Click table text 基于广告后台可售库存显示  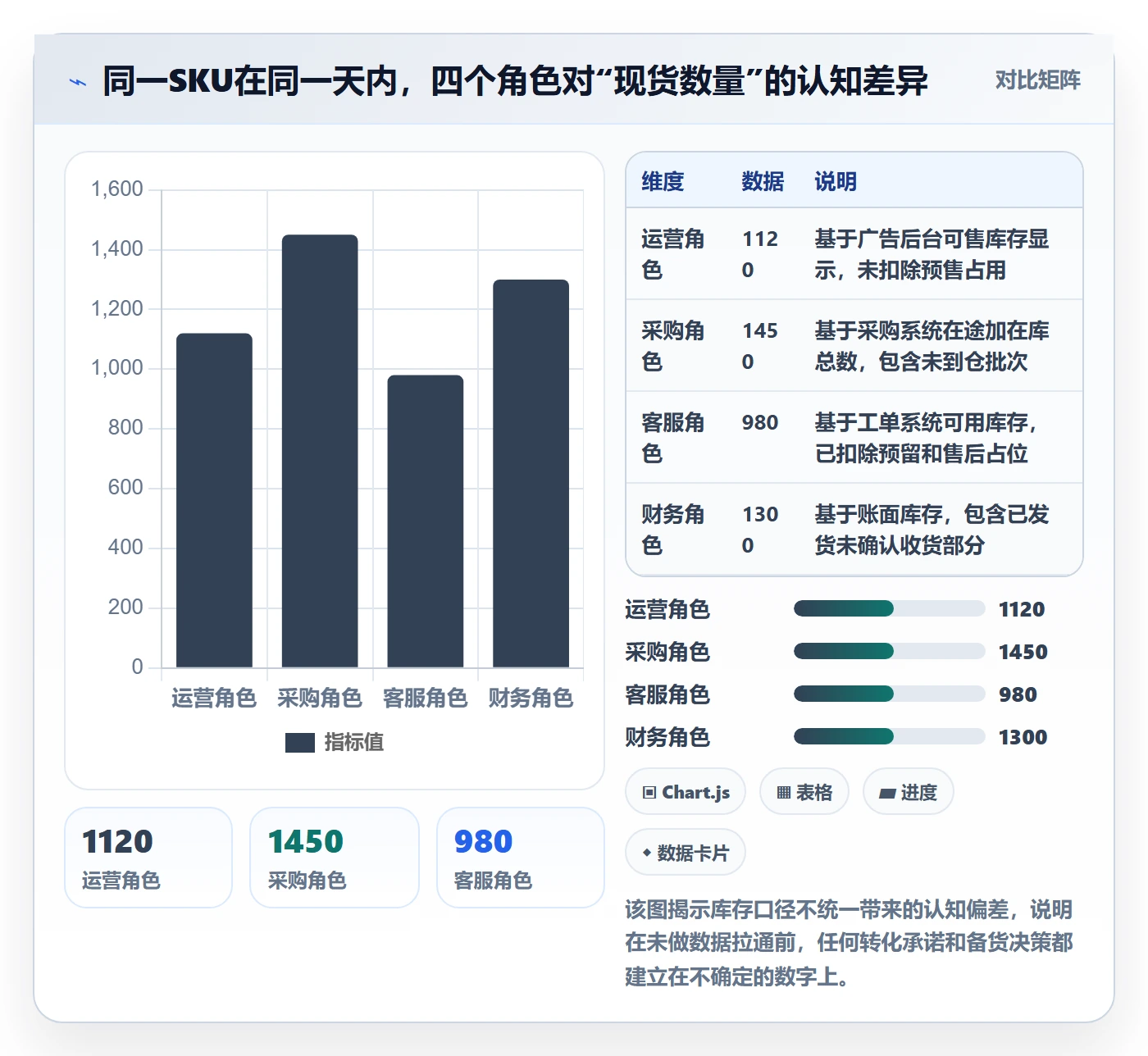[x=932, y=254]
